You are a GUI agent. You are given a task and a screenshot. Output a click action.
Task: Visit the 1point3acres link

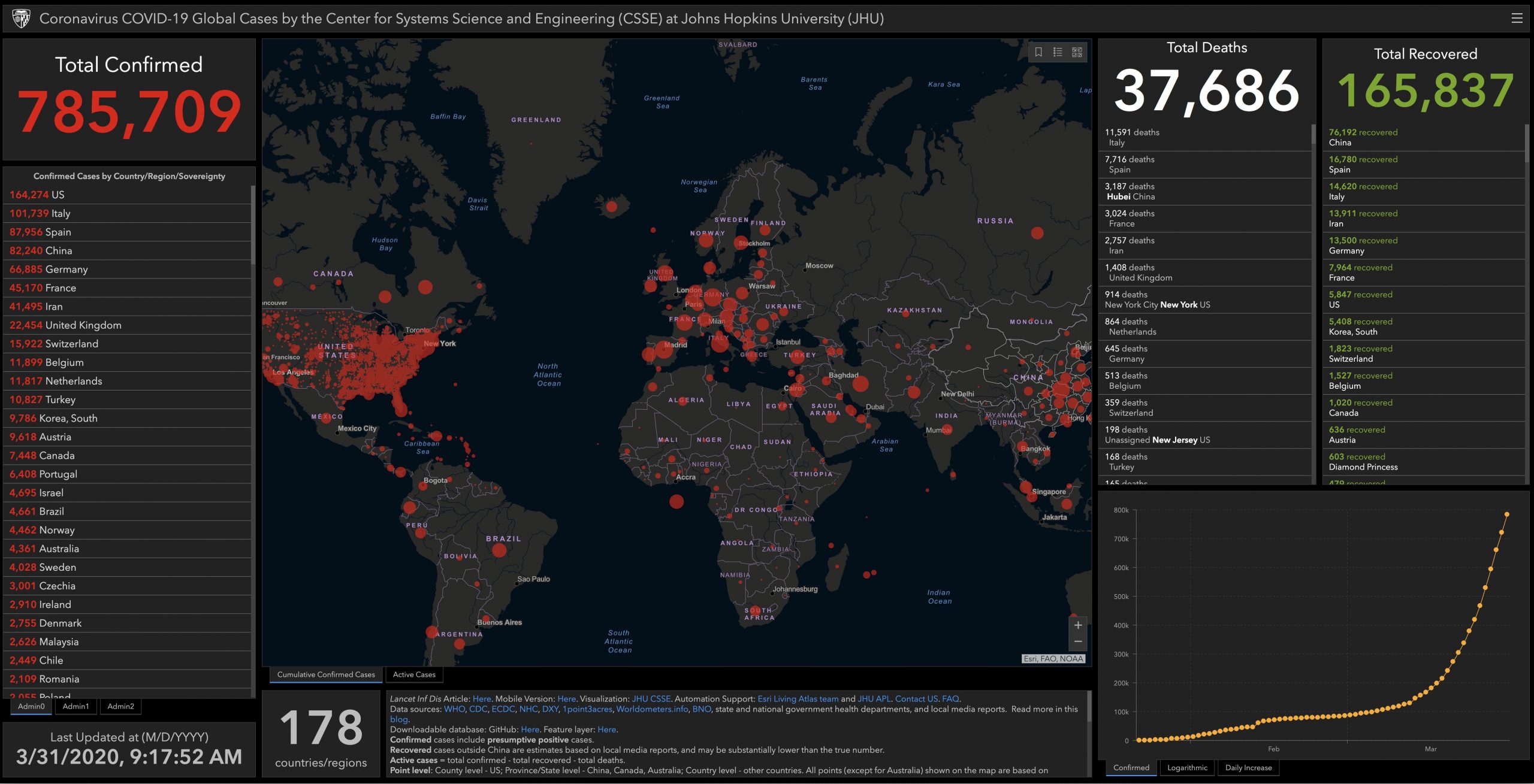(x=587, y=709)
